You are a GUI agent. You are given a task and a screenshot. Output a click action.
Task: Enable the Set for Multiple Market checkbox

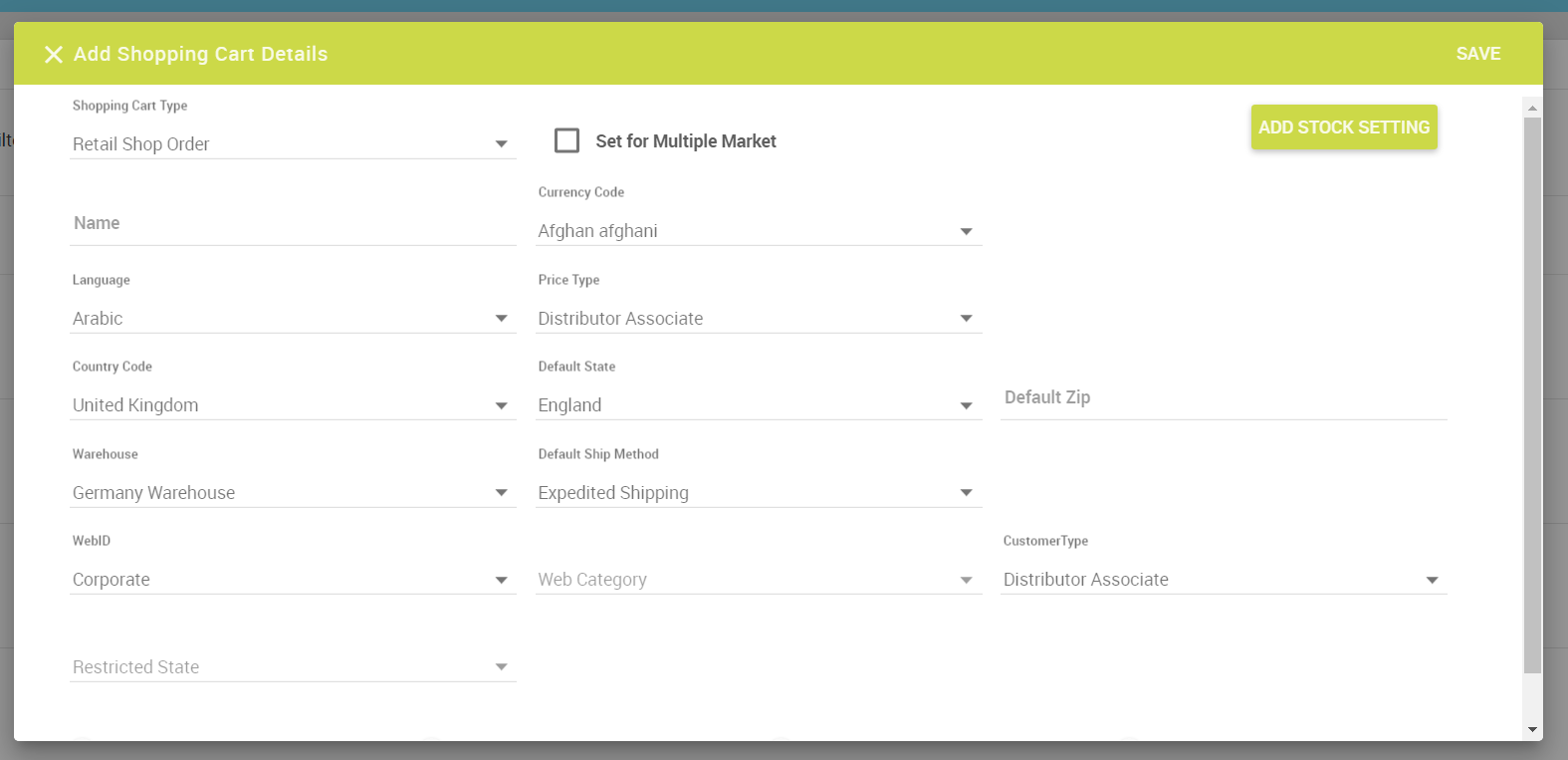pyautogui.click(x=566, y=141)
